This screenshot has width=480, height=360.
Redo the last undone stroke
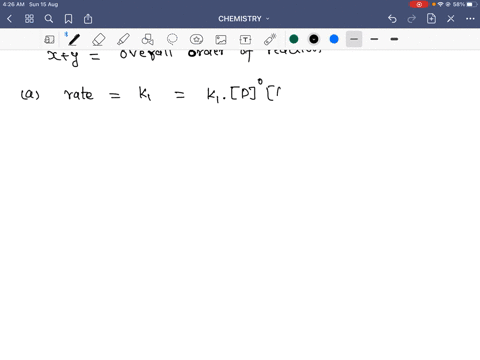click(x=412, y=19)
